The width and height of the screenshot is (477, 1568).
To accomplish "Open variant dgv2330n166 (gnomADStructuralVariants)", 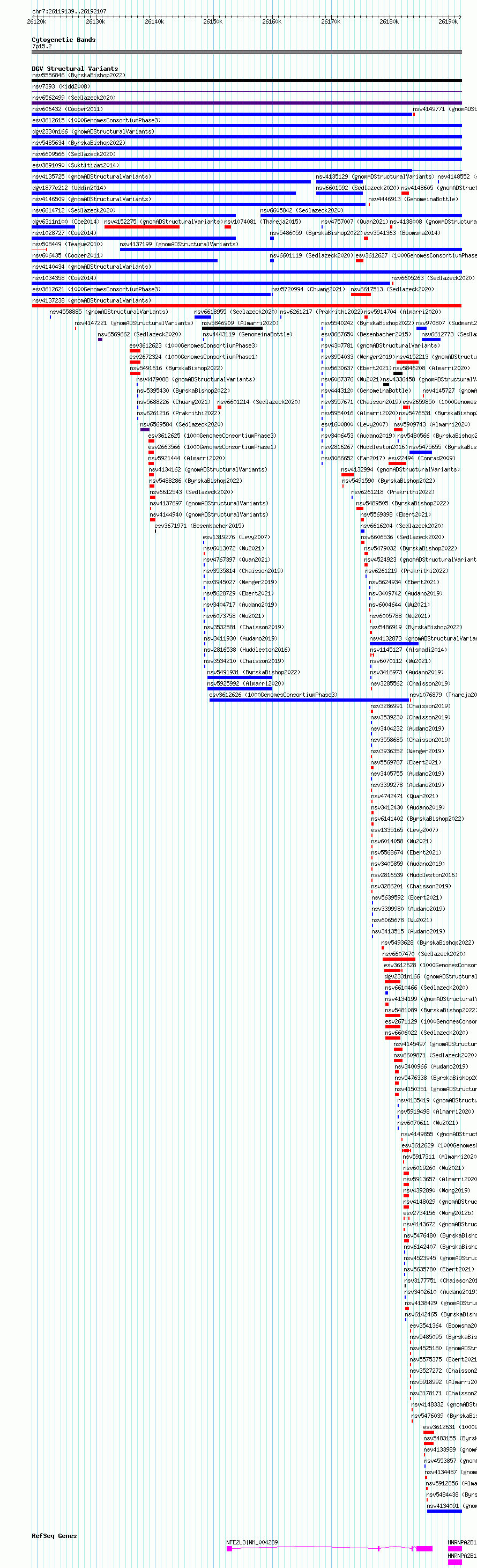I will (93, 132).
